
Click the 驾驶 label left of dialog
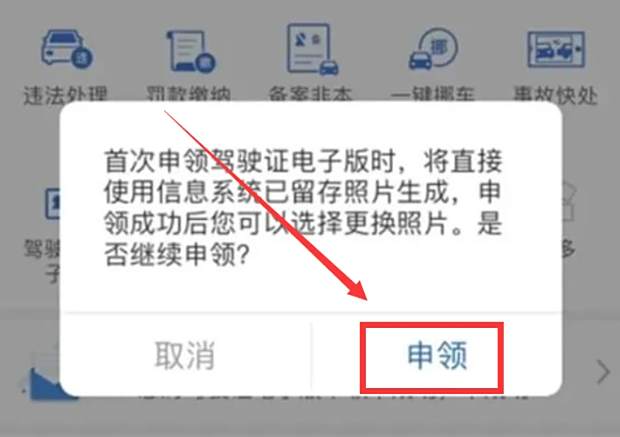(x=42, y=249)
